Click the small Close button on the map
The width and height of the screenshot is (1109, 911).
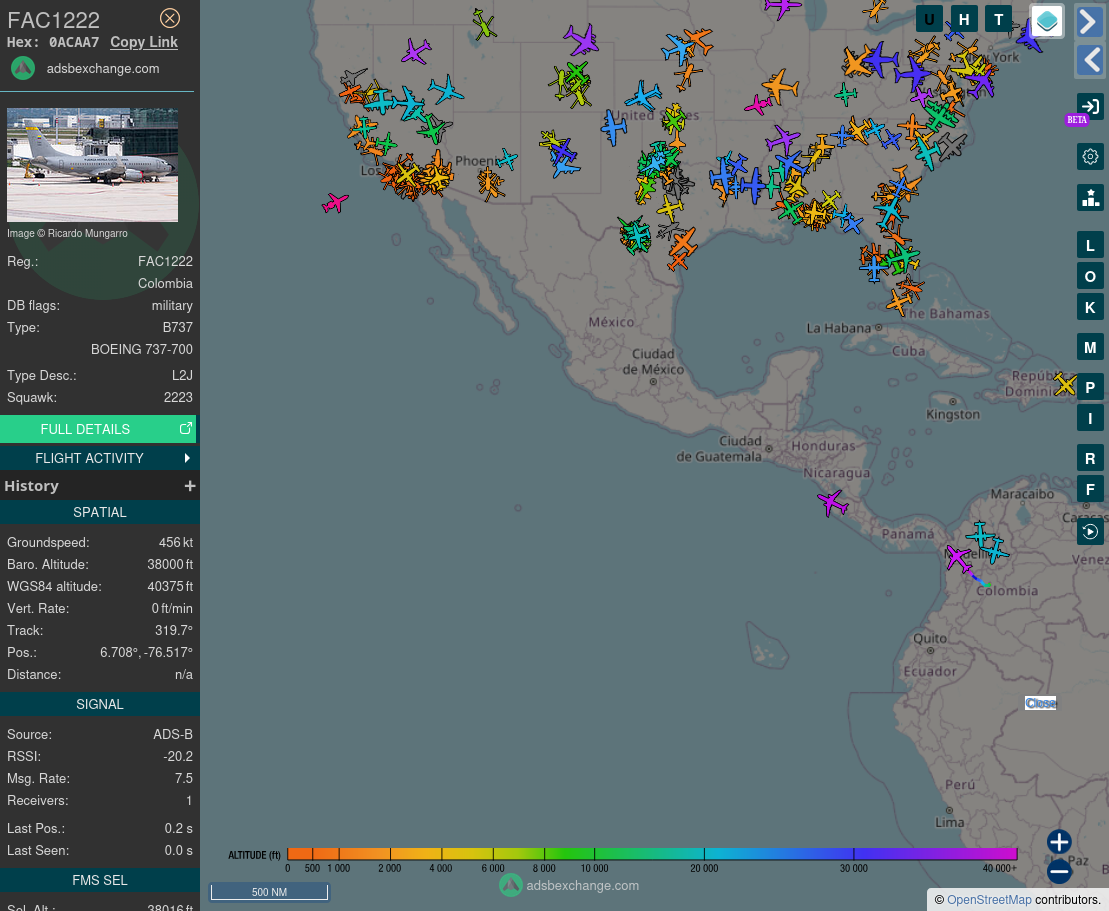pyautogui.click(x=1040, y=703)
